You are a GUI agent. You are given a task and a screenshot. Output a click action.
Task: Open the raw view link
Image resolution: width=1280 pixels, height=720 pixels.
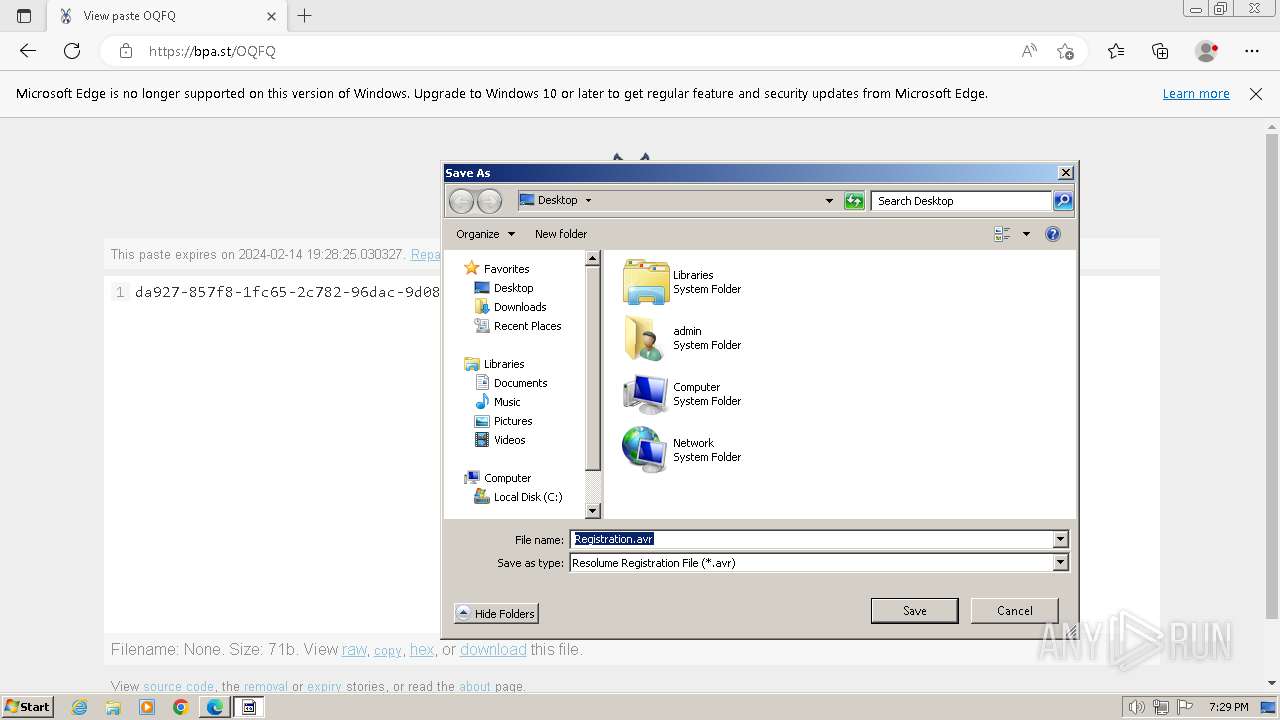(x=354, y=650)
